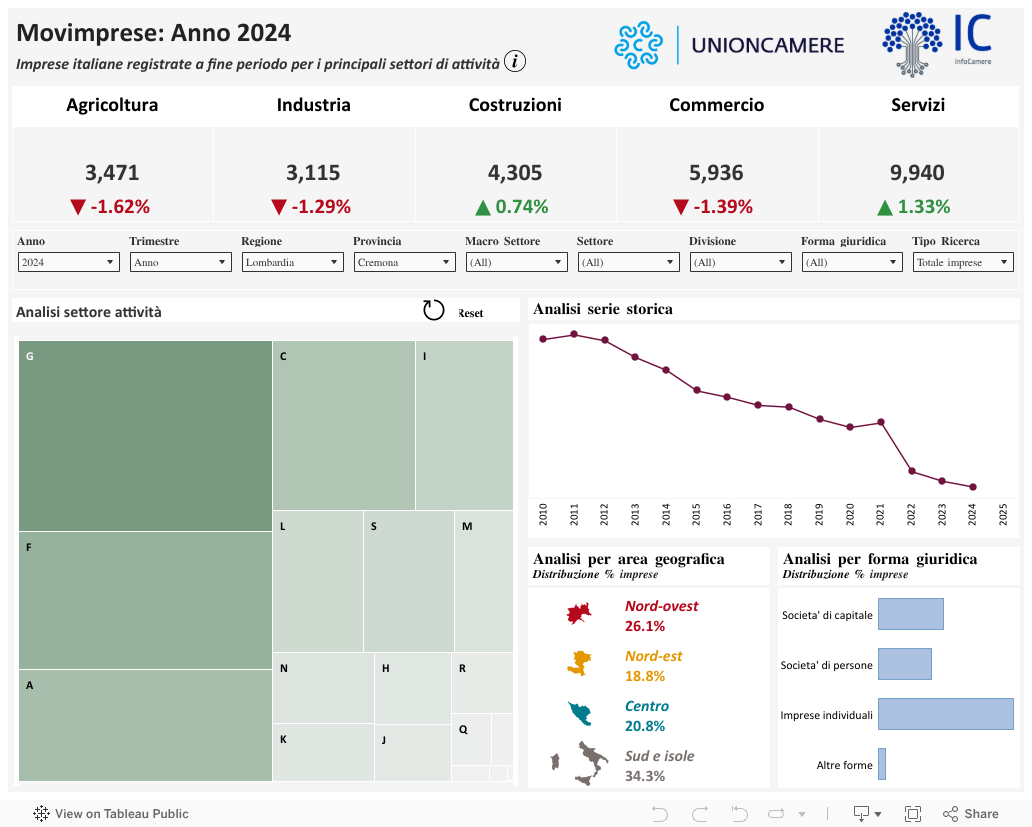Click the Nord-ovest red map icon

coord(580,615)
